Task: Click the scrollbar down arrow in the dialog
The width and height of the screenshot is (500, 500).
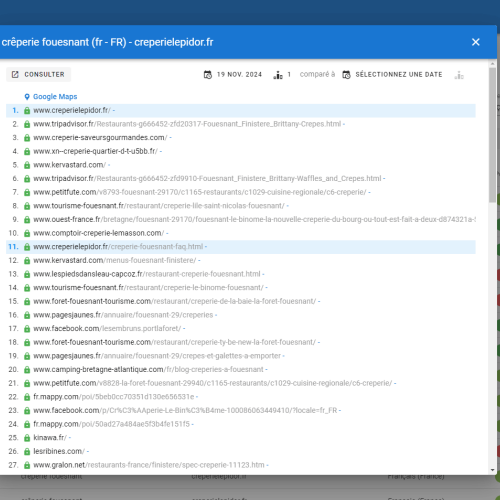Action: pos(493,470)
